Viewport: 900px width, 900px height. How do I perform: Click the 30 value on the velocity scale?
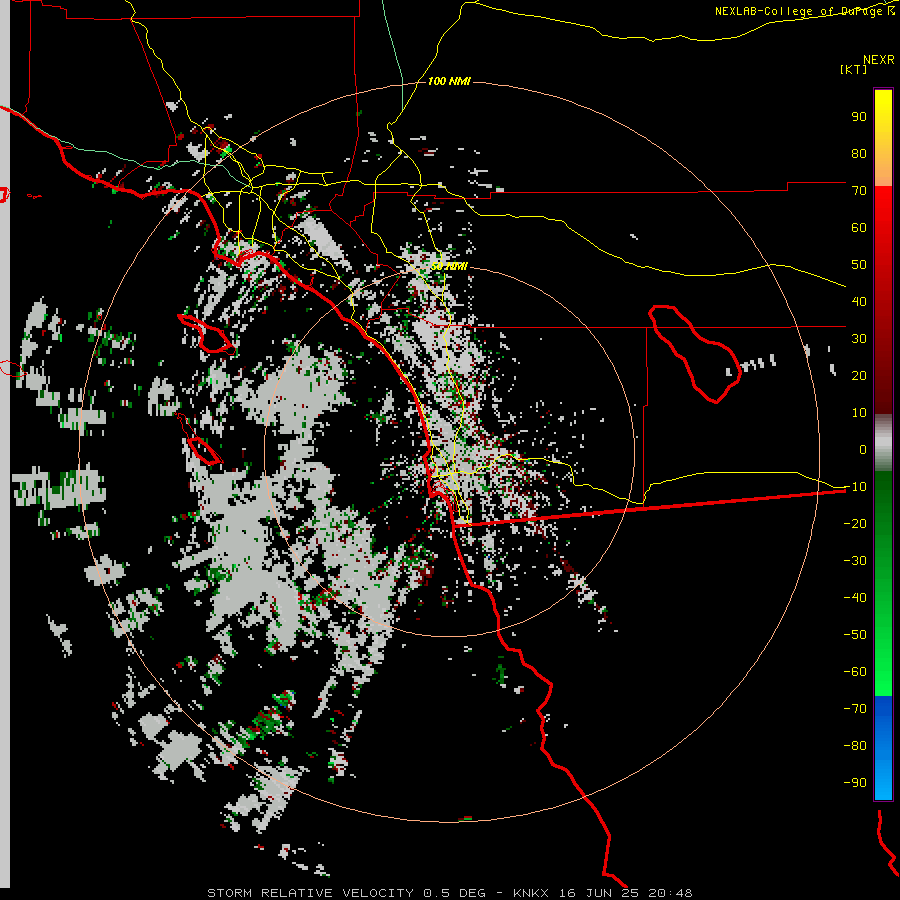coord(859,339)
